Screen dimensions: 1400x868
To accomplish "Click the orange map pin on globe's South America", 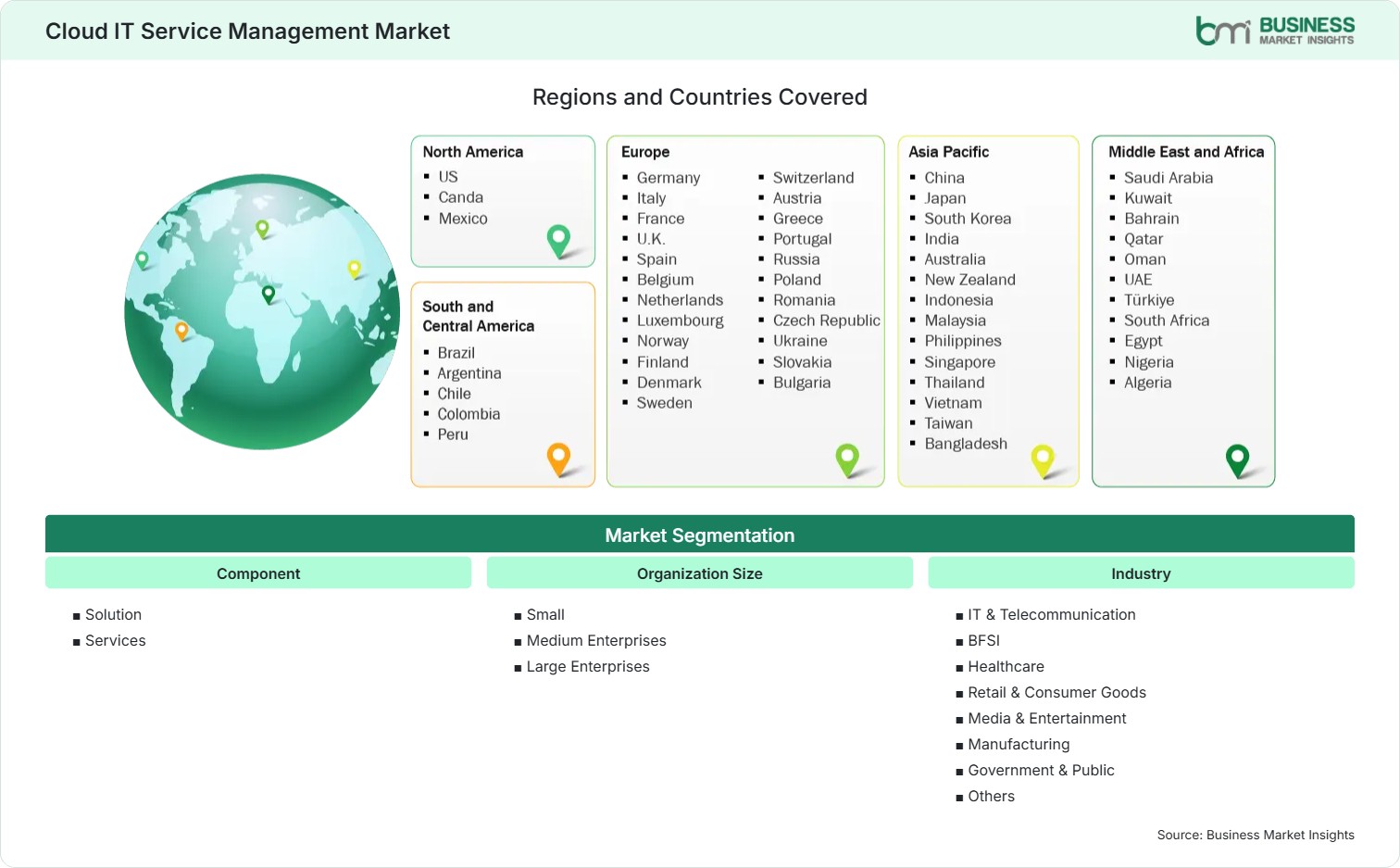I will (x=181, y=330).
